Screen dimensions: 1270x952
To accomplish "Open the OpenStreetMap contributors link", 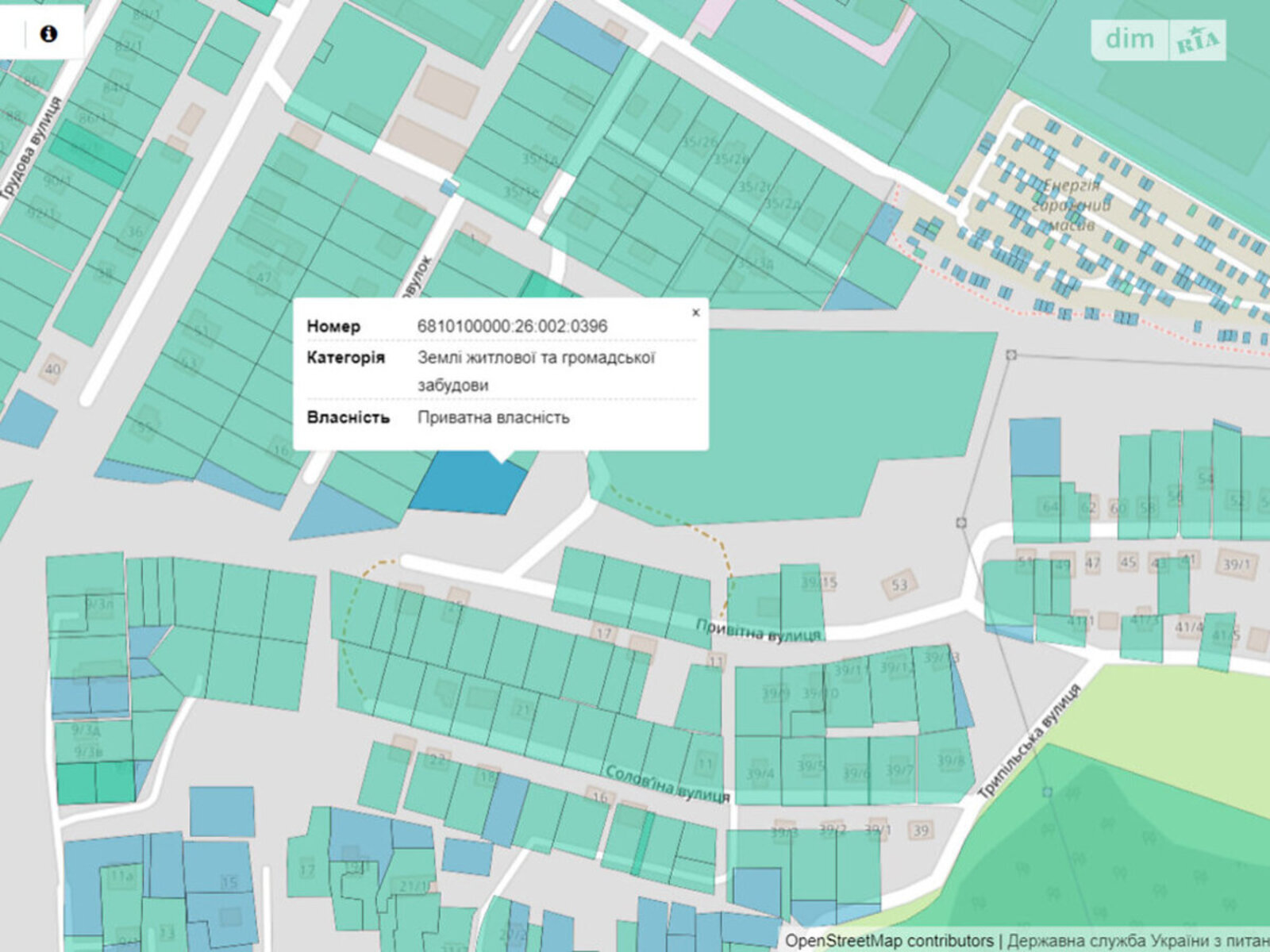I will coord(889,941).
